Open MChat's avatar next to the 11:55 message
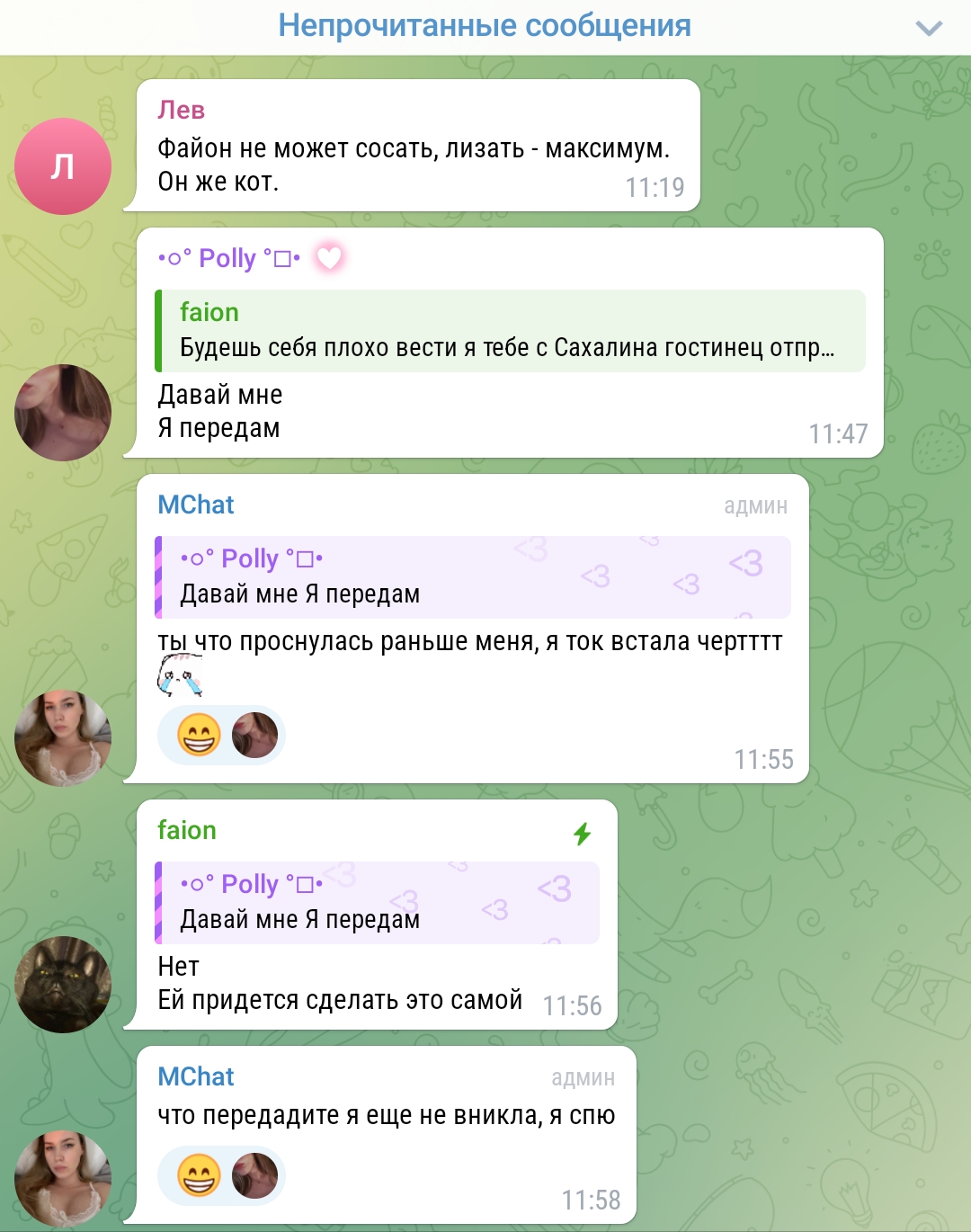 (63, 738)
